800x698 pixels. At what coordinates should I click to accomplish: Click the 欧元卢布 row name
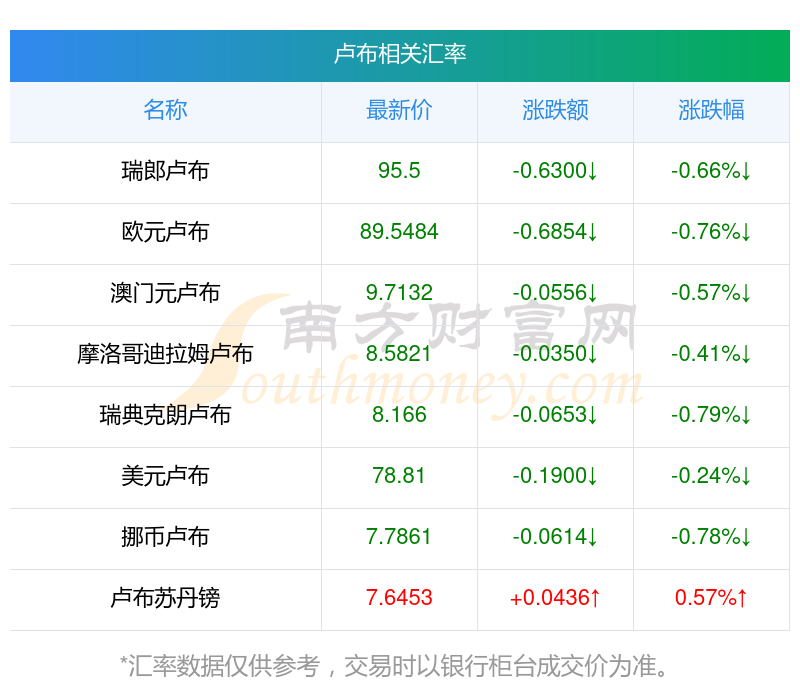[x=165, y=232]
